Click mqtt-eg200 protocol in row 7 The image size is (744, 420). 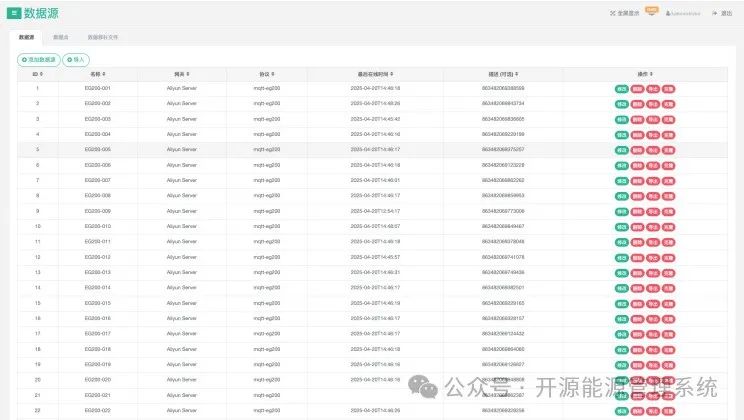click(267, 180)
